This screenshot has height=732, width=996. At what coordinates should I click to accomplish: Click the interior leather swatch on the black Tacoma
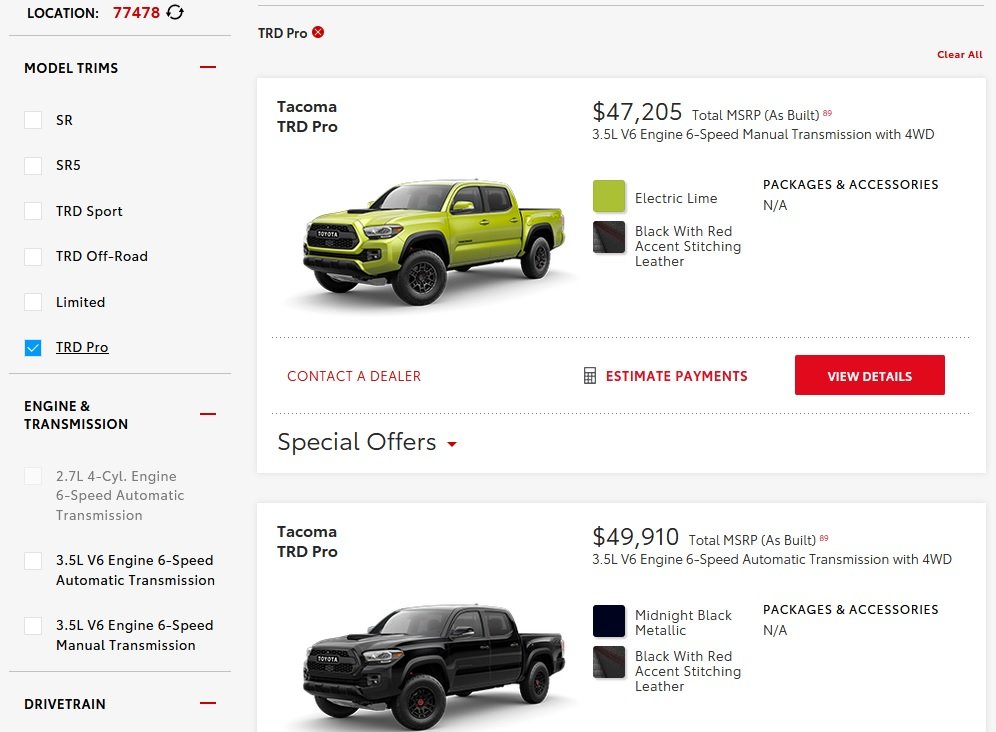point(609,662)
